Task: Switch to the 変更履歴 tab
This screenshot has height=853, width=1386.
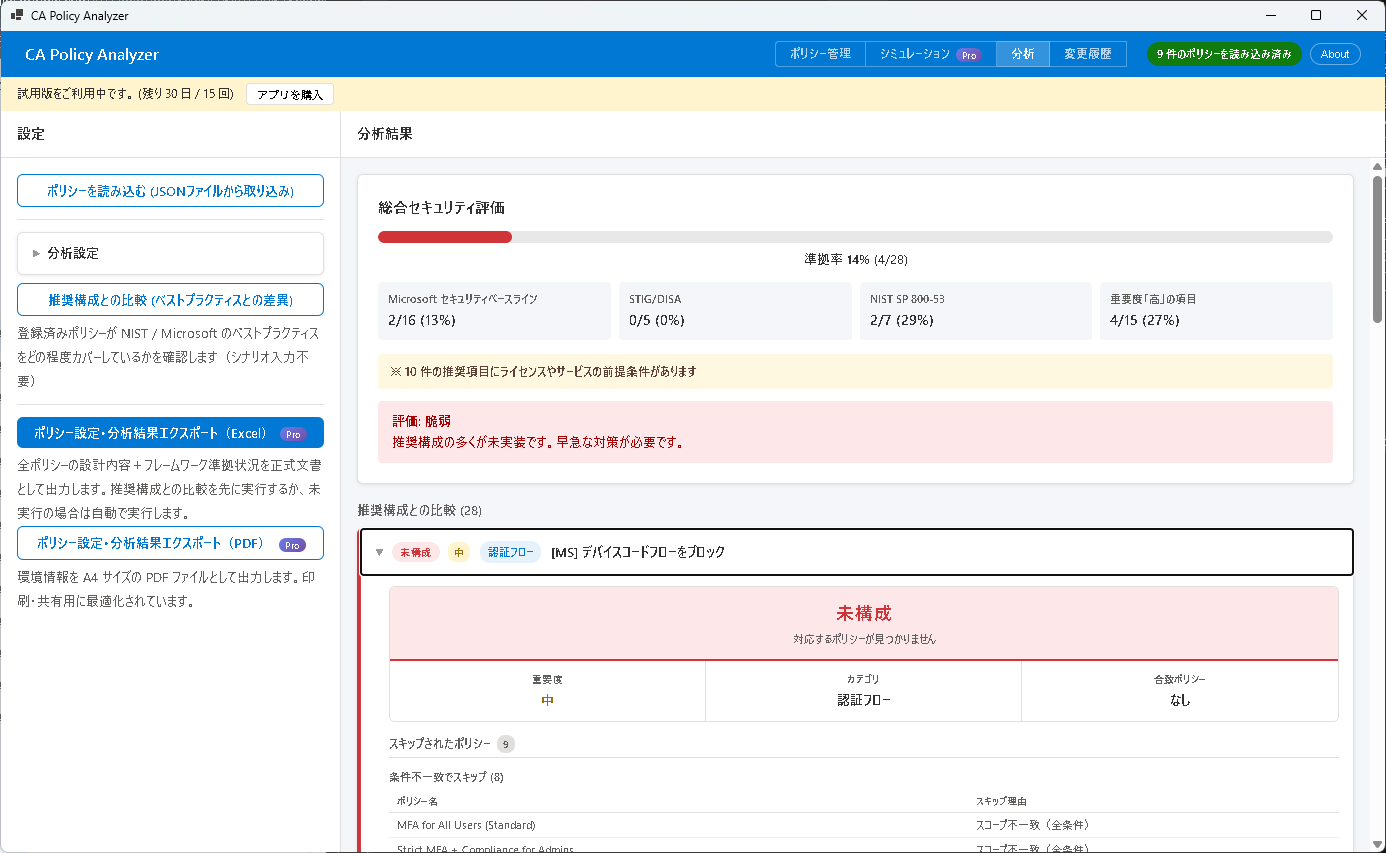Action: click(x=1087, y=54)
